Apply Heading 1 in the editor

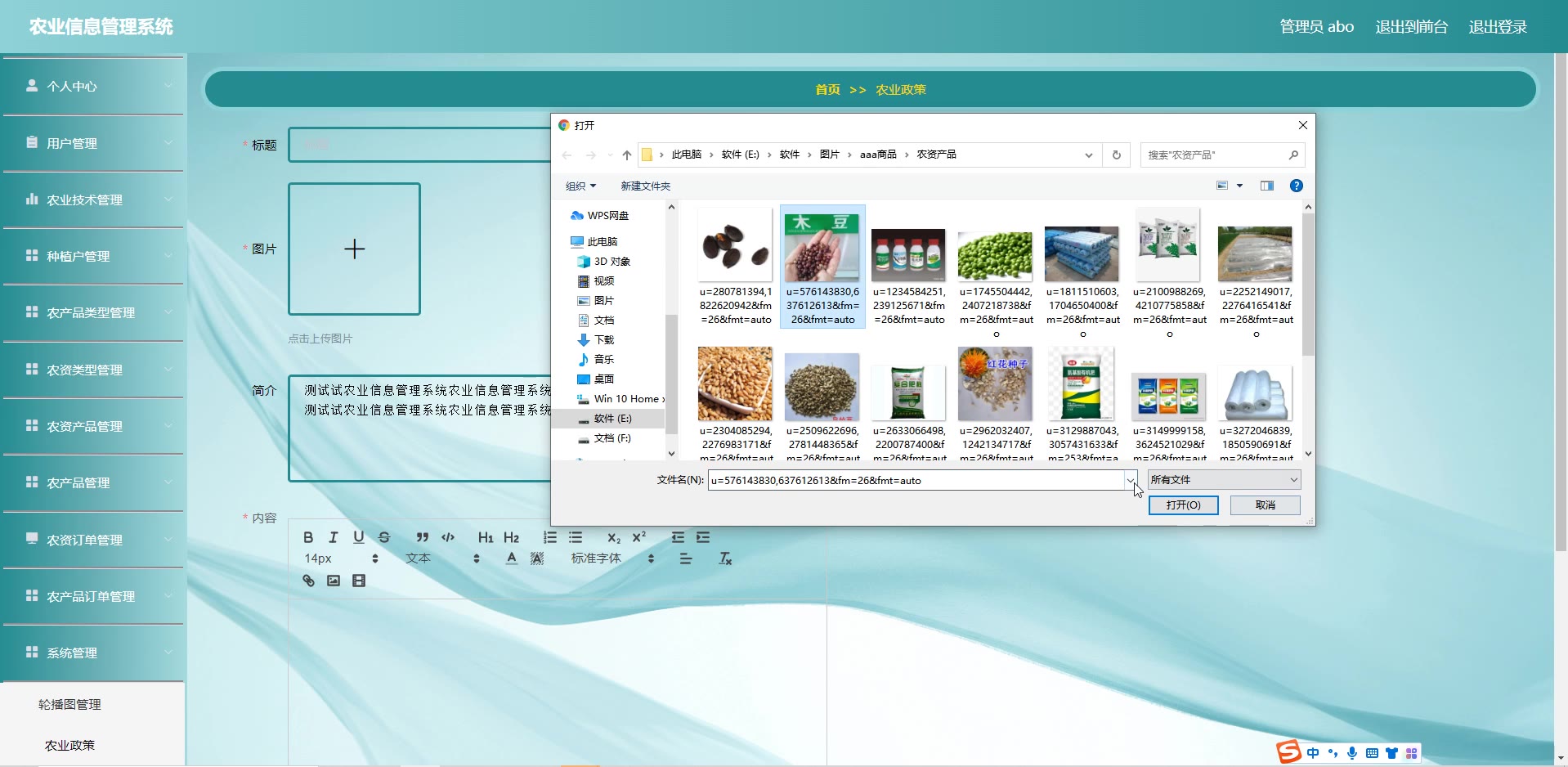click(x=486, y=537)
